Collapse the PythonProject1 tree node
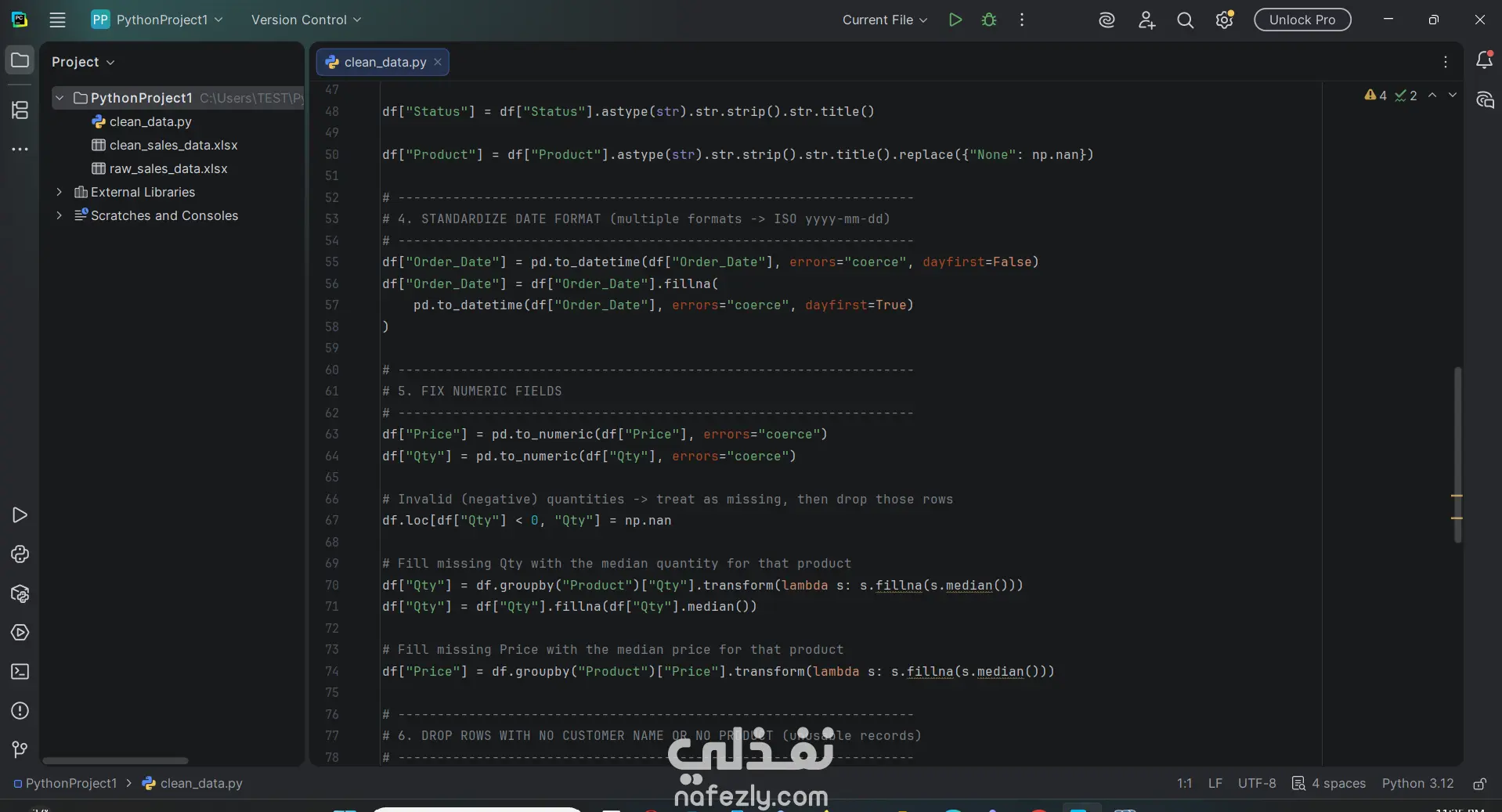The image size is (1502, 812). coord(60,98)
